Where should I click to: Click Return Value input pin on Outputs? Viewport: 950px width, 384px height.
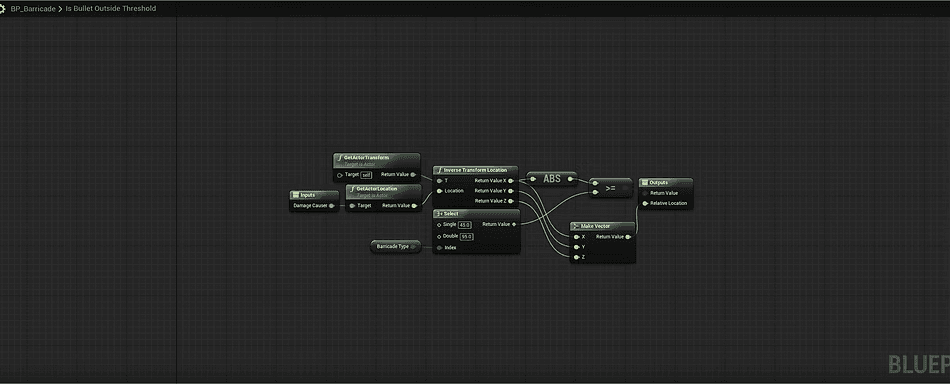click(645, 193)
